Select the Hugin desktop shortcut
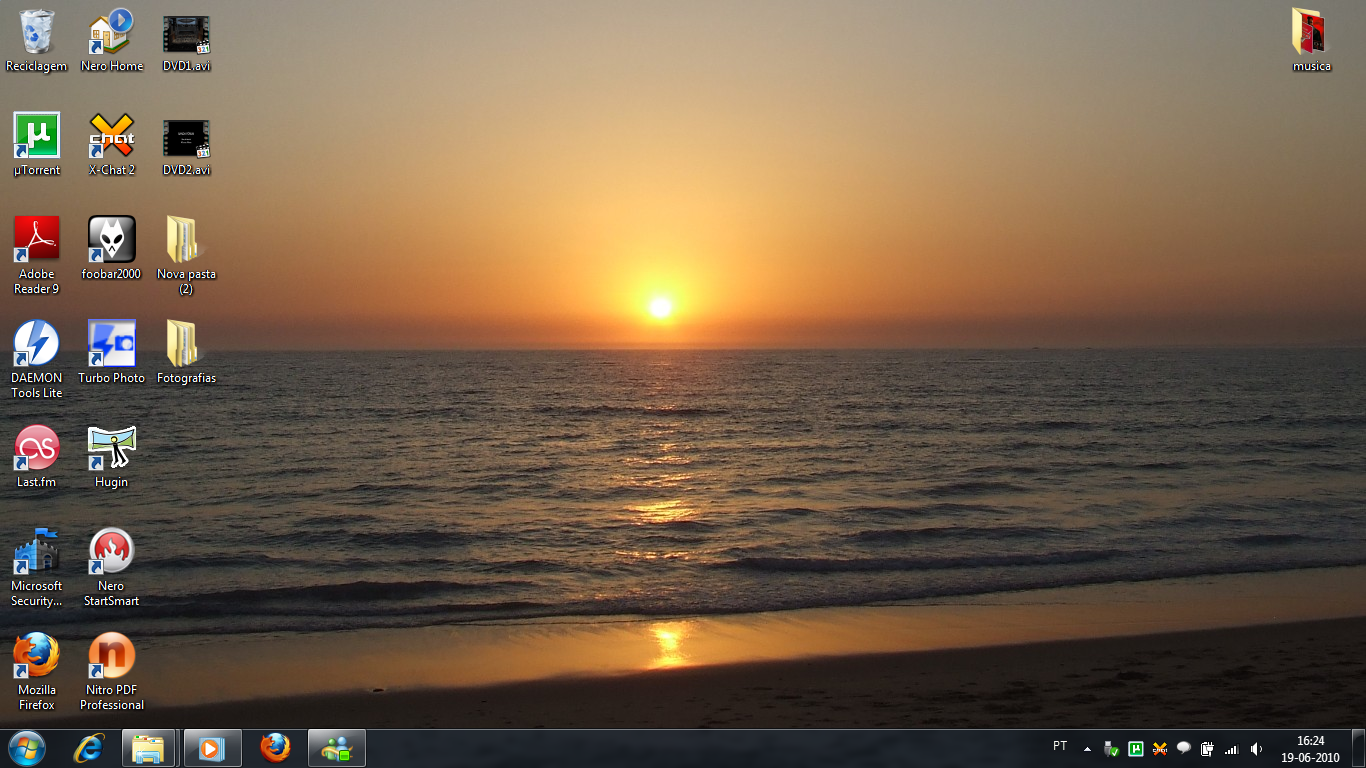The height and width of the screenshot is (768, 1366). click(111, 457)
